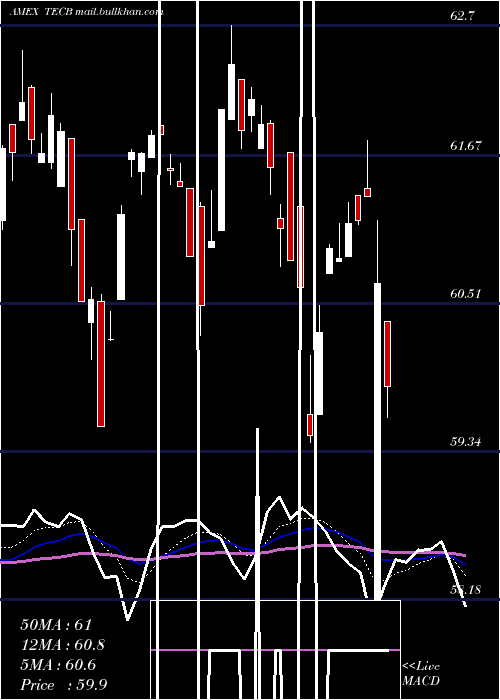Click the 50MA : 61 value
This screenshot has width=500, height=700.
tap(56, 625)
